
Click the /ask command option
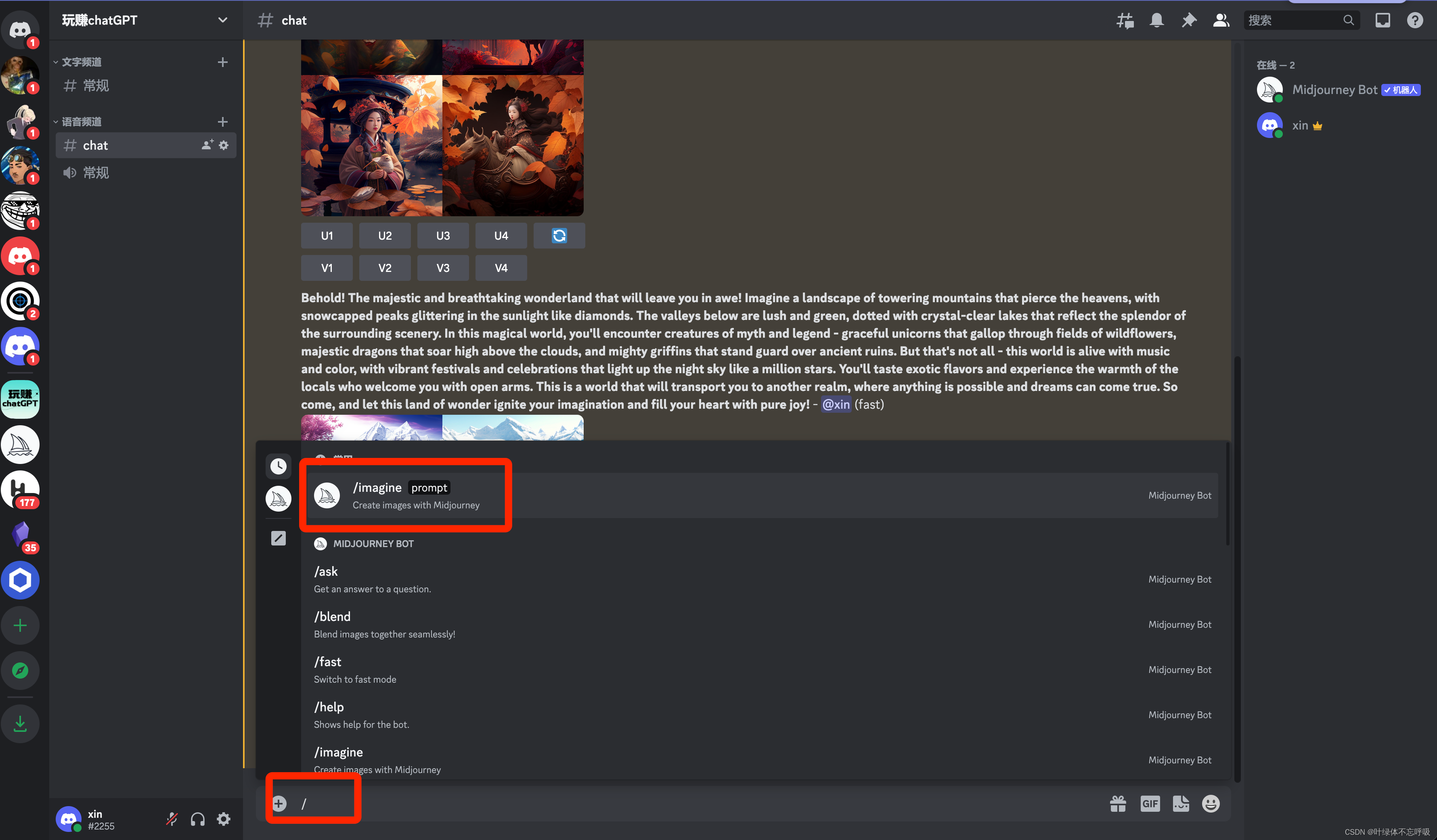326,579
